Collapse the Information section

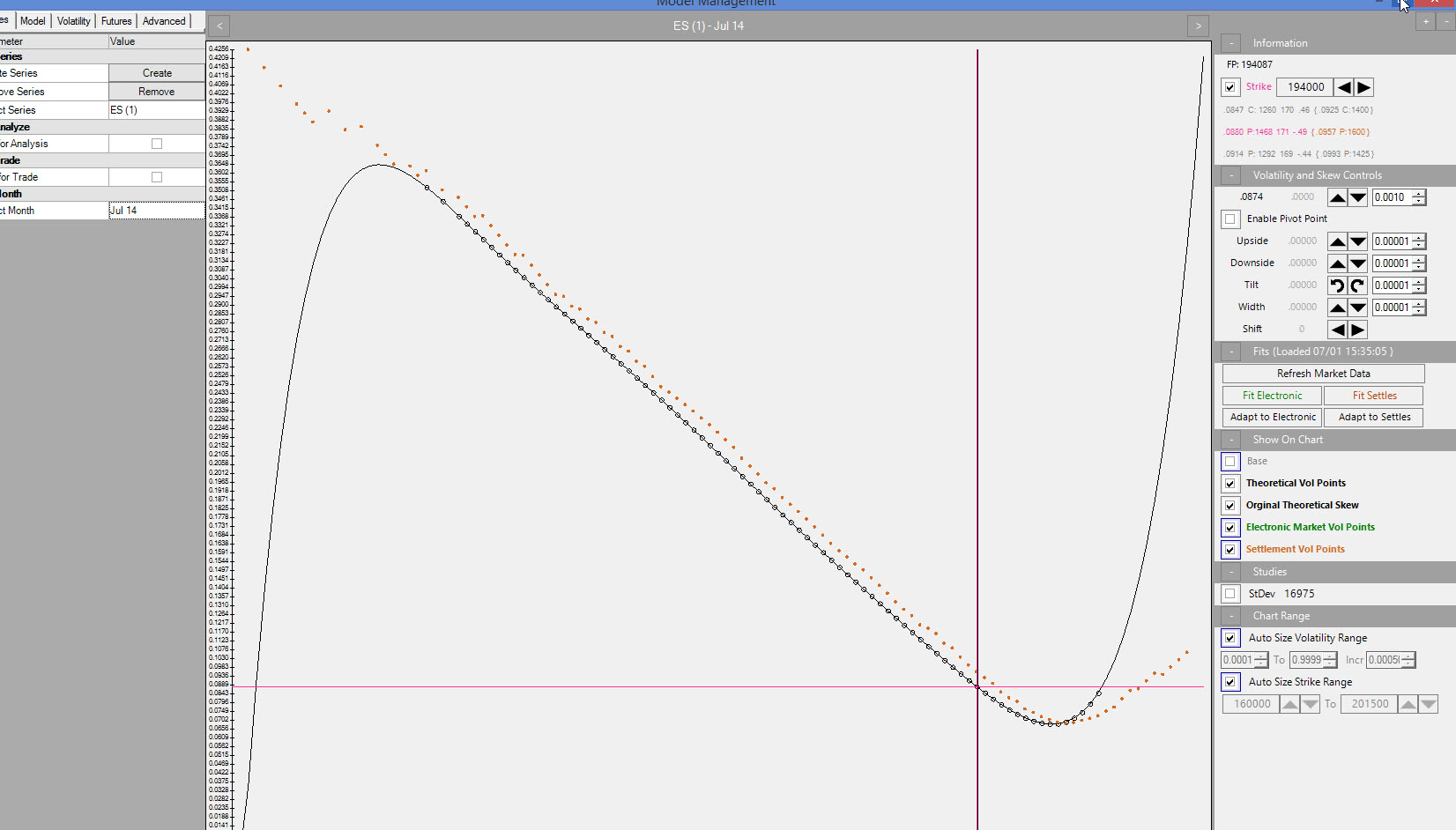[x=1231, y=43]
